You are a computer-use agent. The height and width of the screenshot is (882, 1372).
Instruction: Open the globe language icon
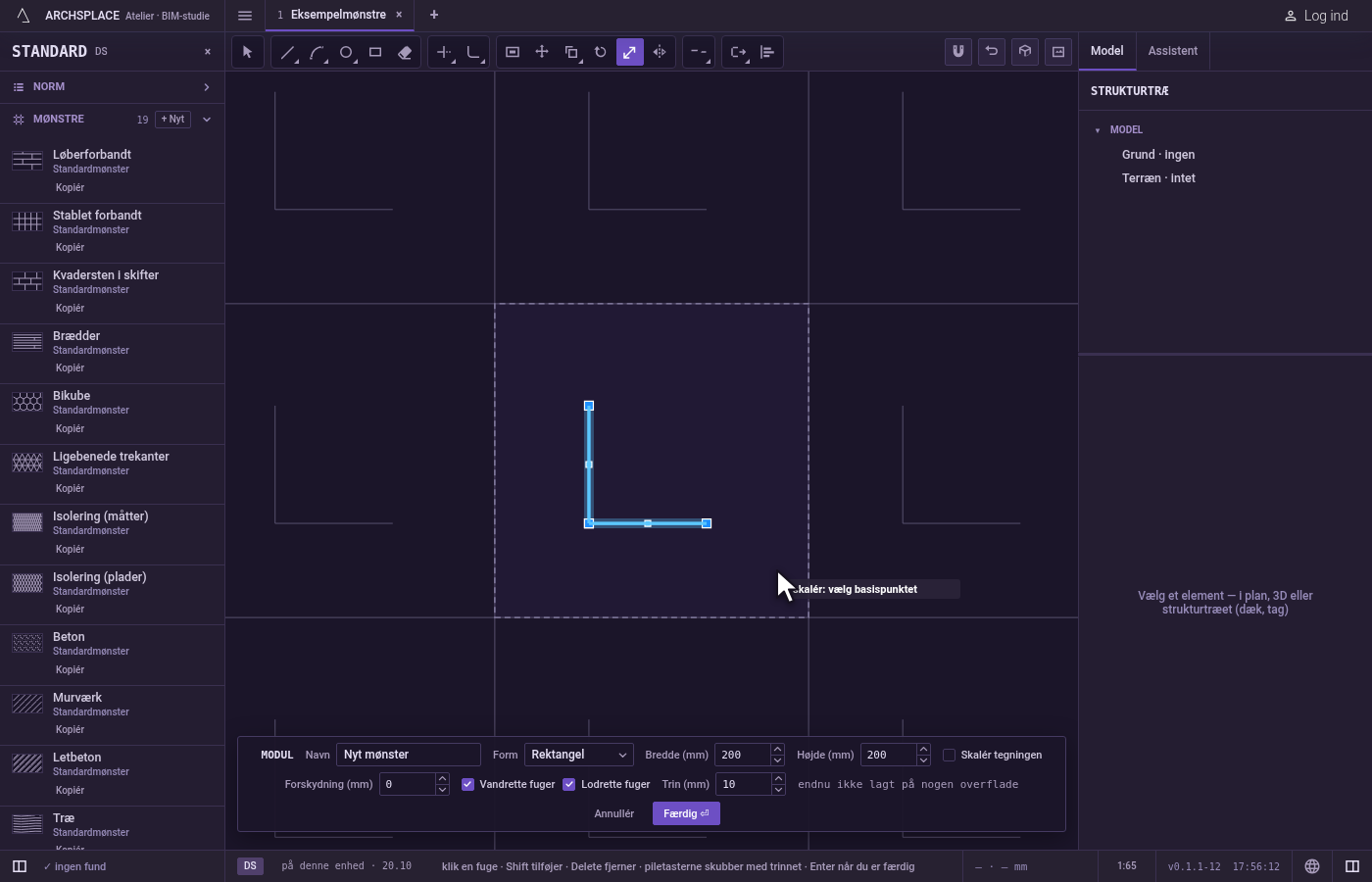pos(1312,866)
